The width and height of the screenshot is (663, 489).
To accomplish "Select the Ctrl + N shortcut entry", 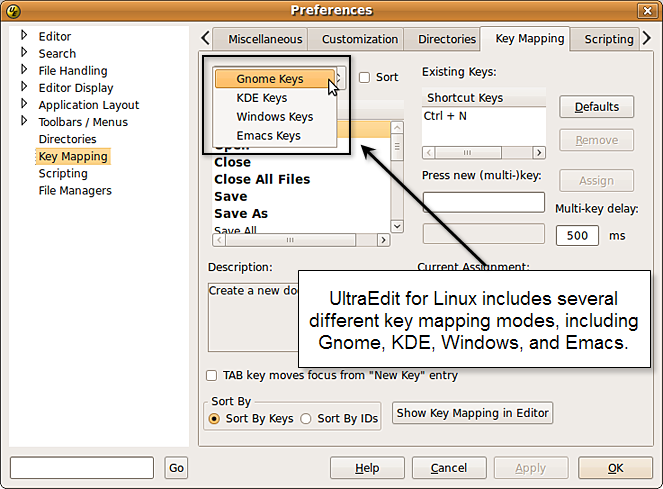I will pos(484,116).
